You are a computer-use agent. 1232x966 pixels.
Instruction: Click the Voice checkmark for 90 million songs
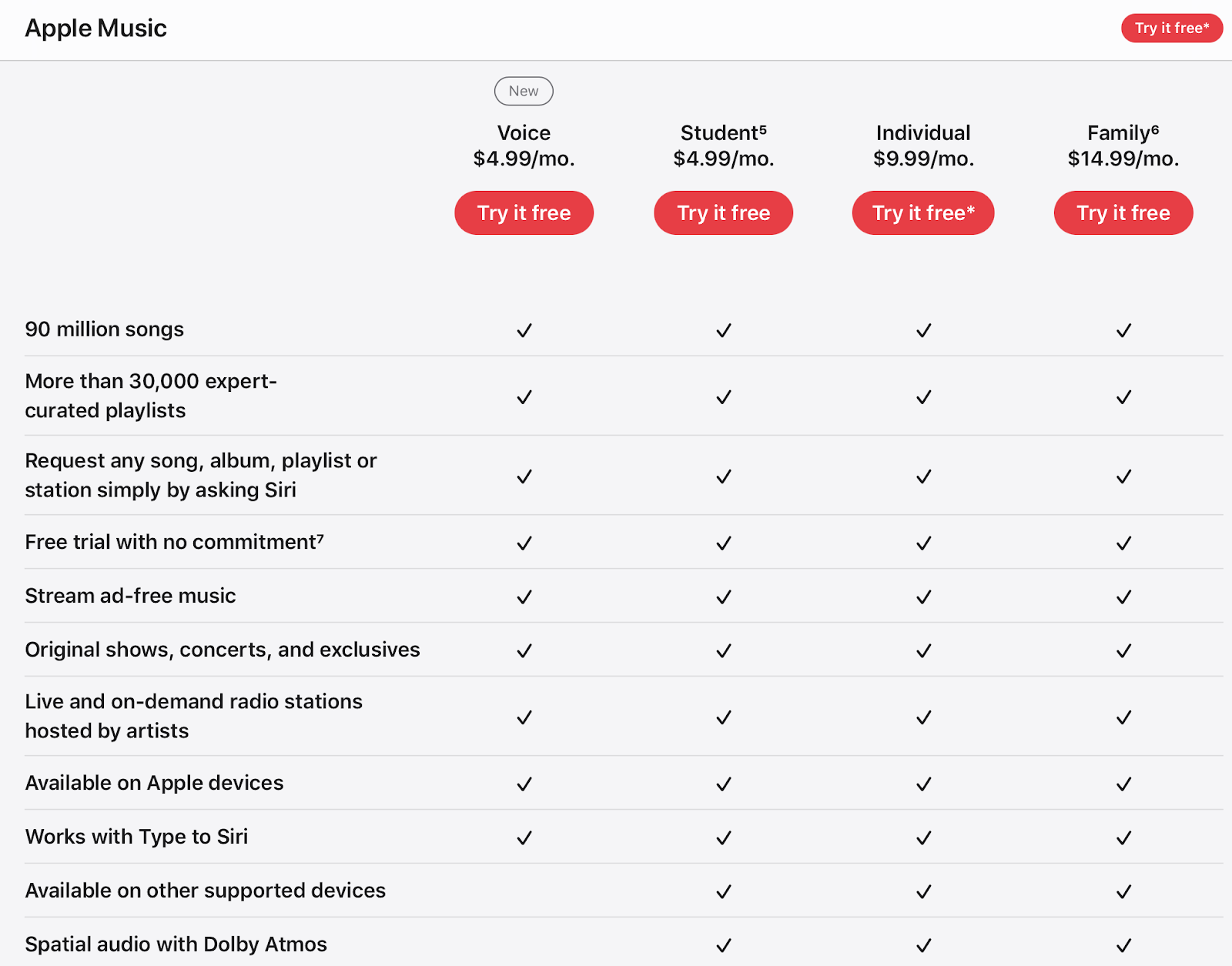[x=524, y=330]
